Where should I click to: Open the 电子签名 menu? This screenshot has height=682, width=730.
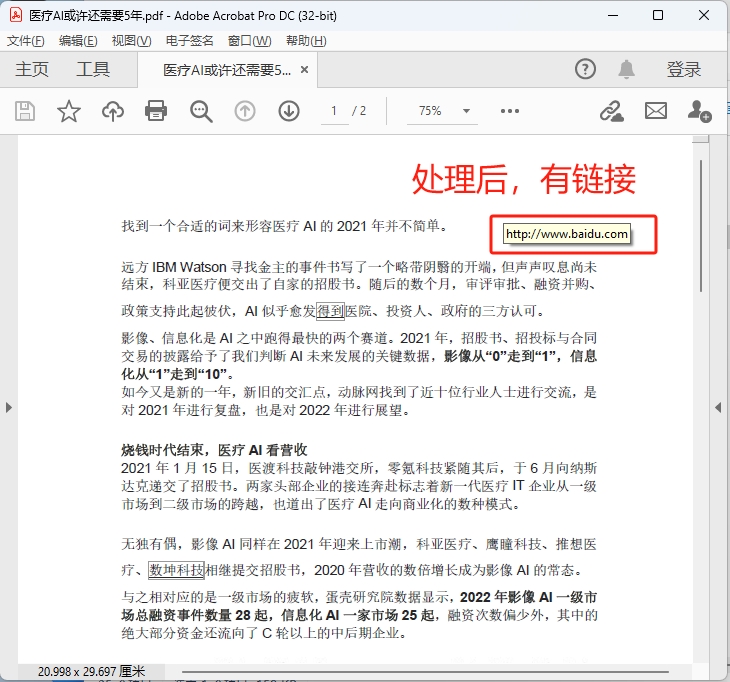(x=189, y=41)
